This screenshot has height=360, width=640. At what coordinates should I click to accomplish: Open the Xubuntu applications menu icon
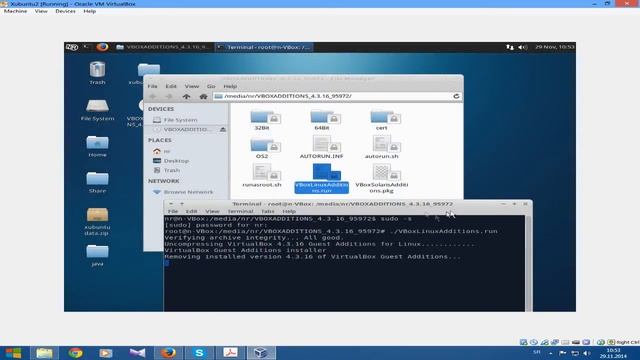[x=72, y=47]
